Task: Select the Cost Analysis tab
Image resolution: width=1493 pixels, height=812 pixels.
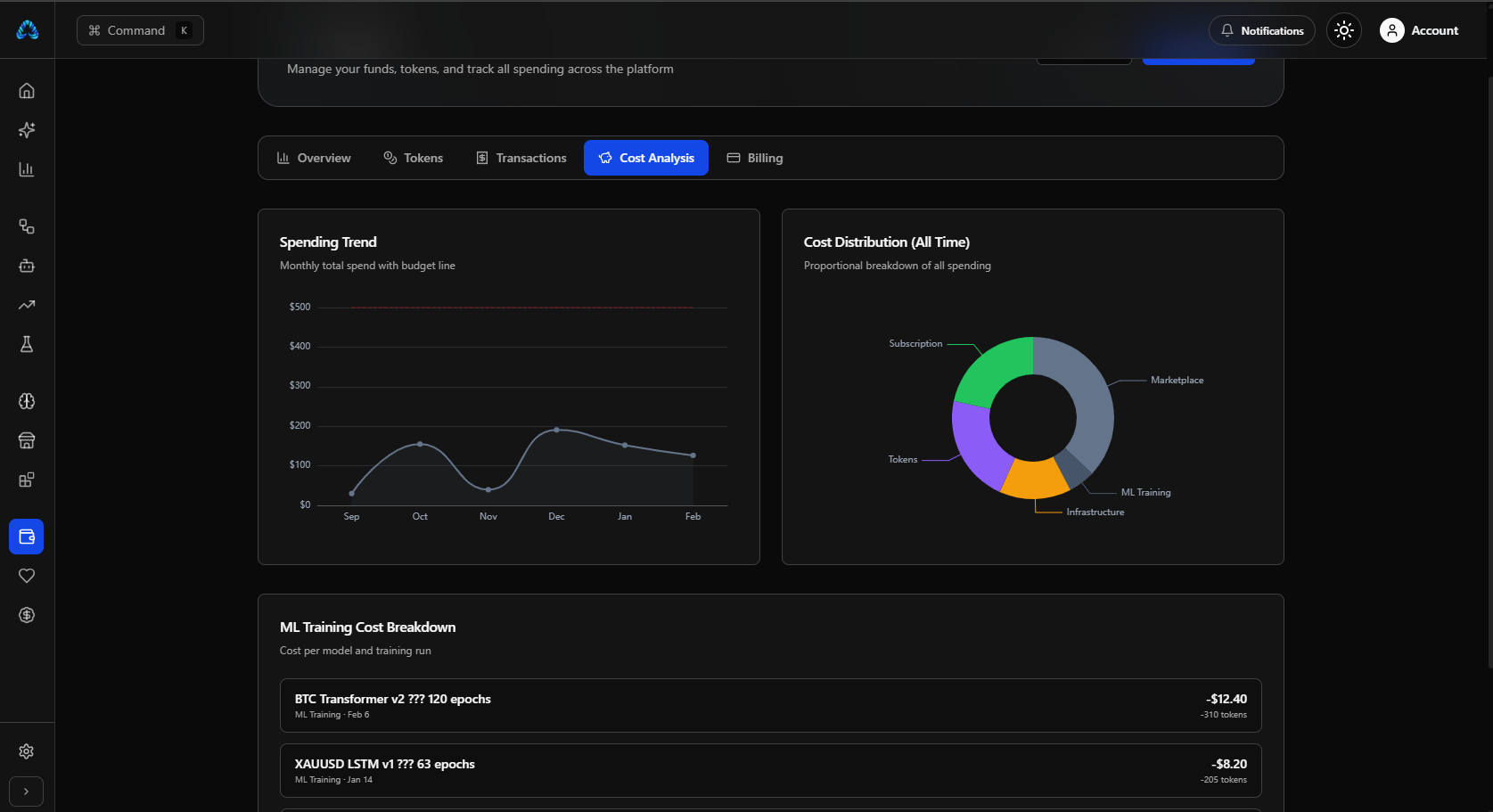Action: pyautogui.click(x=646, y=158)
